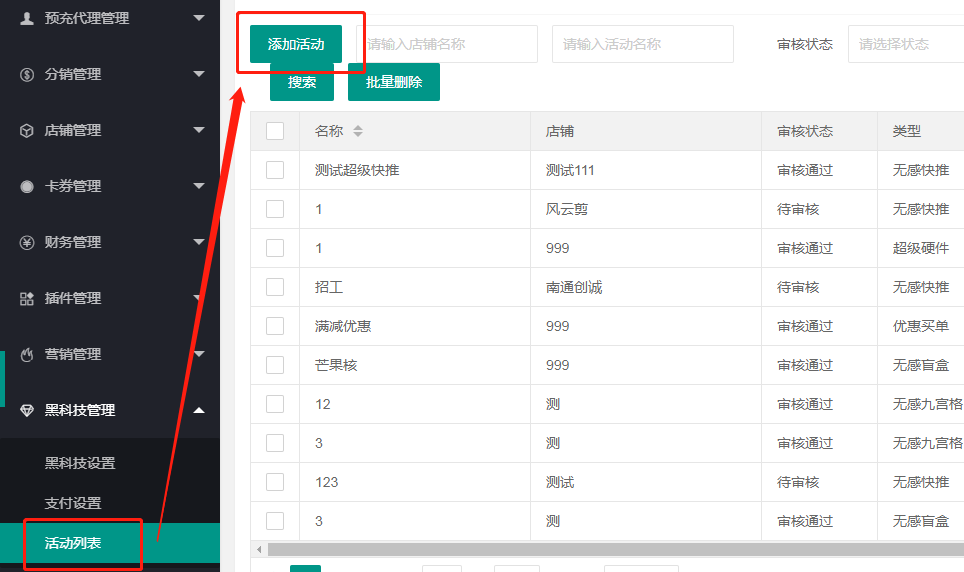Click the 分销管理 dollar icon

(26, 75)
